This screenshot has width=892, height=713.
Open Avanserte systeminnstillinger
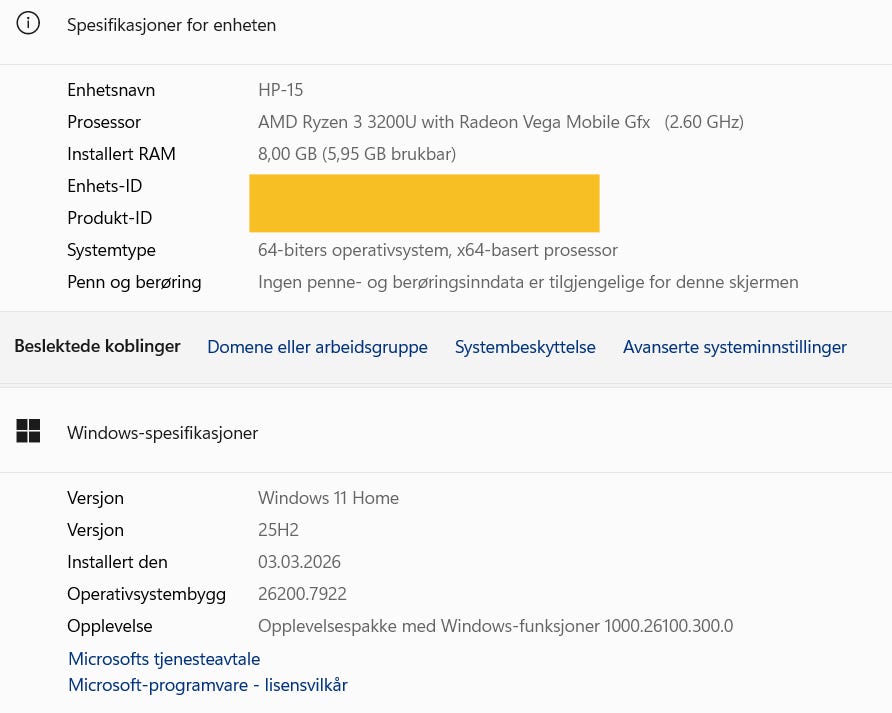(734, 347)
